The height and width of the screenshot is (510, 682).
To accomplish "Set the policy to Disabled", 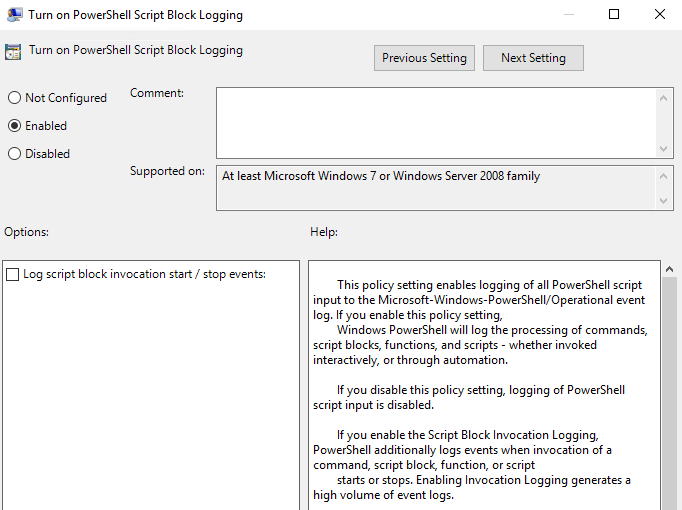I will (x=14, y=154).
